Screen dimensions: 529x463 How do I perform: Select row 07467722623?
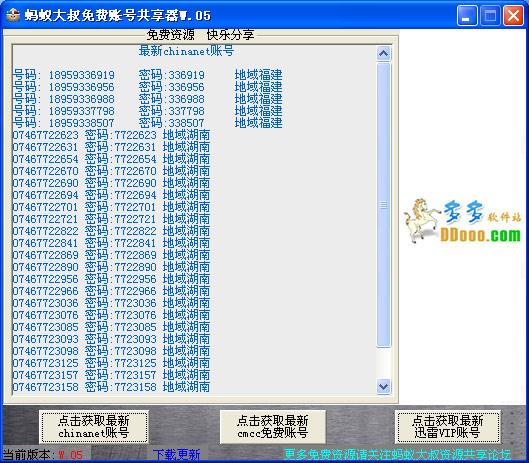111,135
